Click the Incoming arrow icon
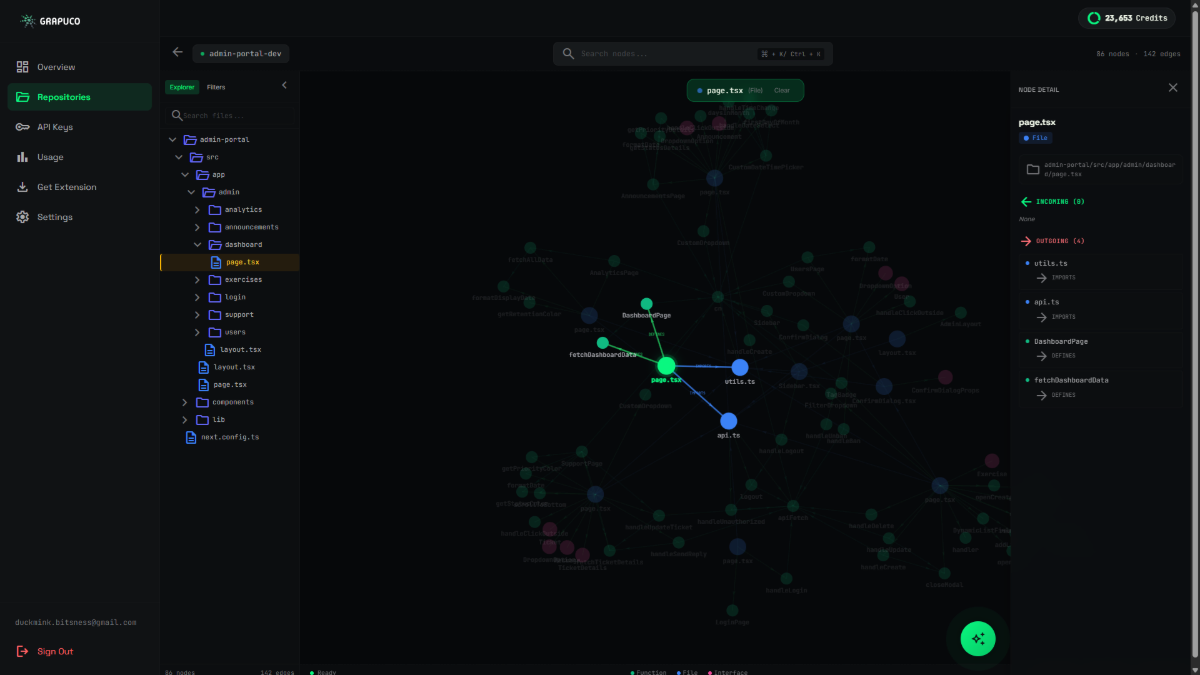The width and height of the screenshot is (1200, 675). pos(1026,201)
